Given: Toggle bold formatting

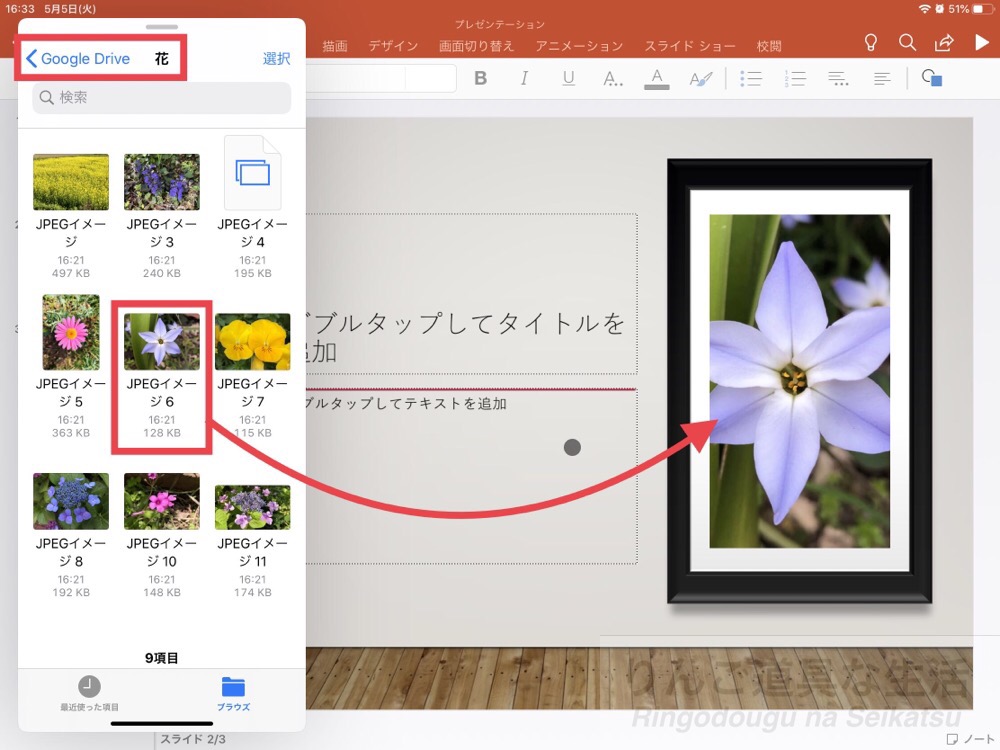Looking at the screenshot, I should click(481, 78).
